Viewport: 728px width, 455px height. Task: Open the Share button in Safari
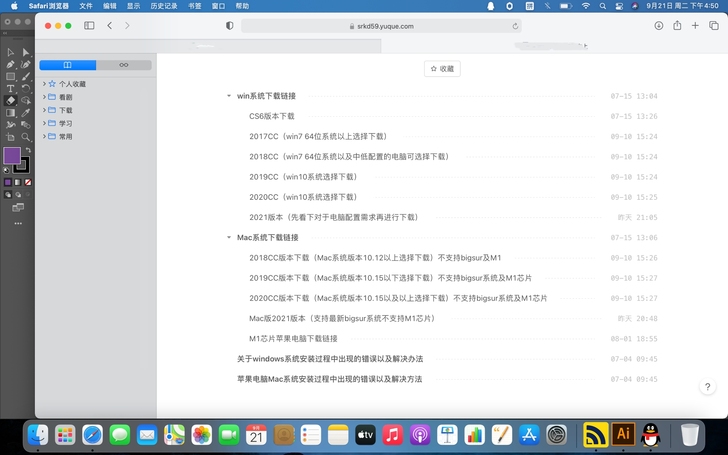[x=677, y=26]
